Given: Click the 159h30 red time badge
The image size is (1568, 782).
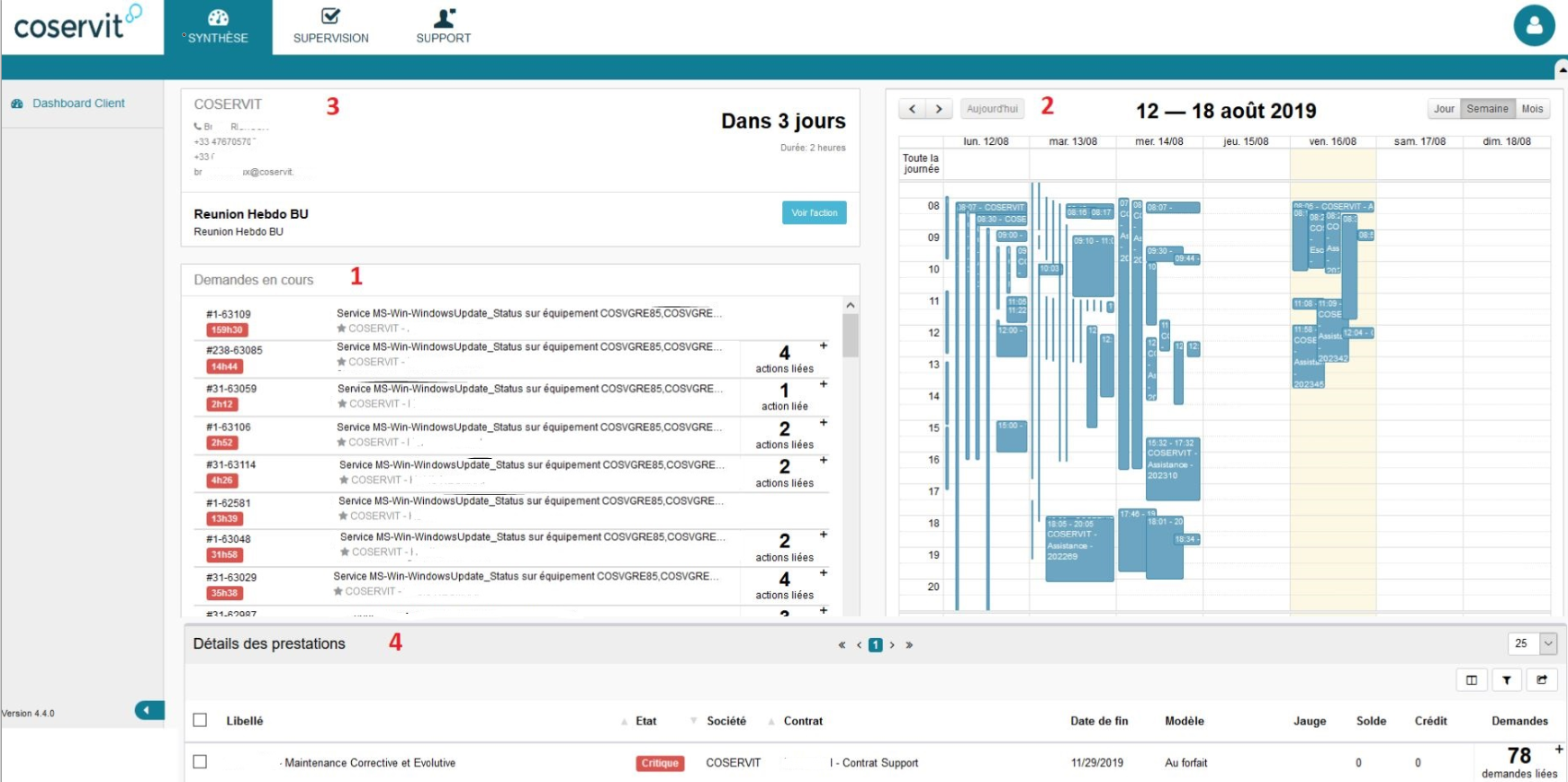Looking at the screenshot, I should pyautogui.click(x=227, y=330).
